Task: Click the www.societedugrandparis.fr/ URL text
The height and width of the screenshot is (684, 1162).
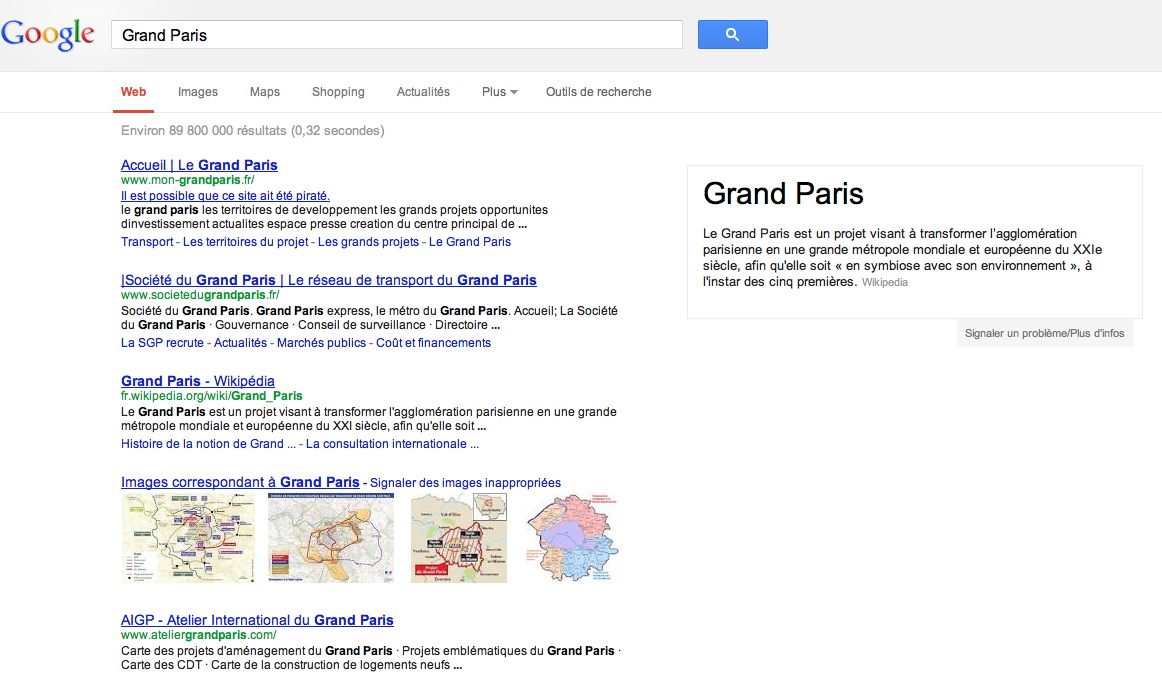Action: click(x=200, y=295)
